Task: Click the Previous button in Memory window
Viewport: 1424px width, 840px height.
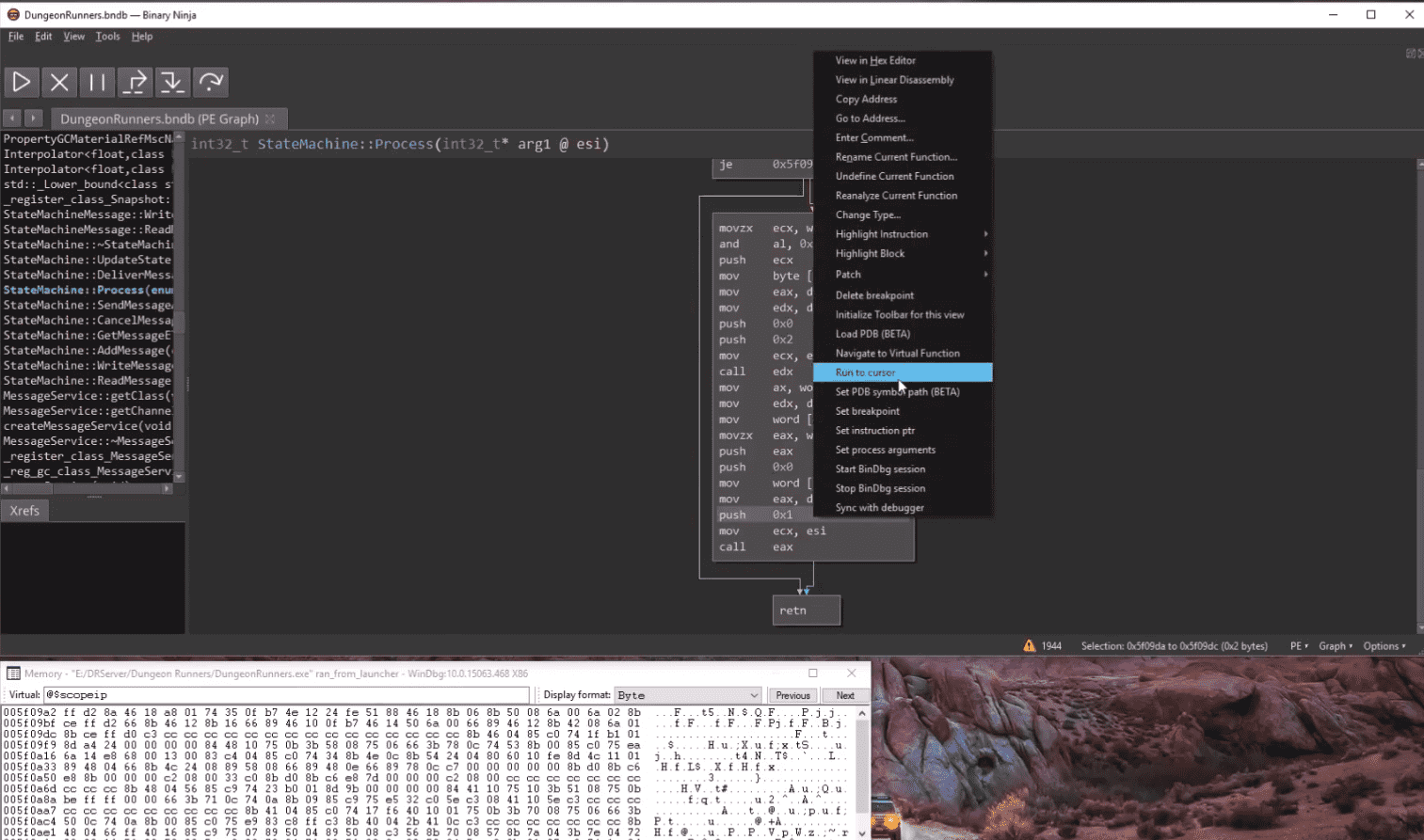Action: (x=792, y=695)
